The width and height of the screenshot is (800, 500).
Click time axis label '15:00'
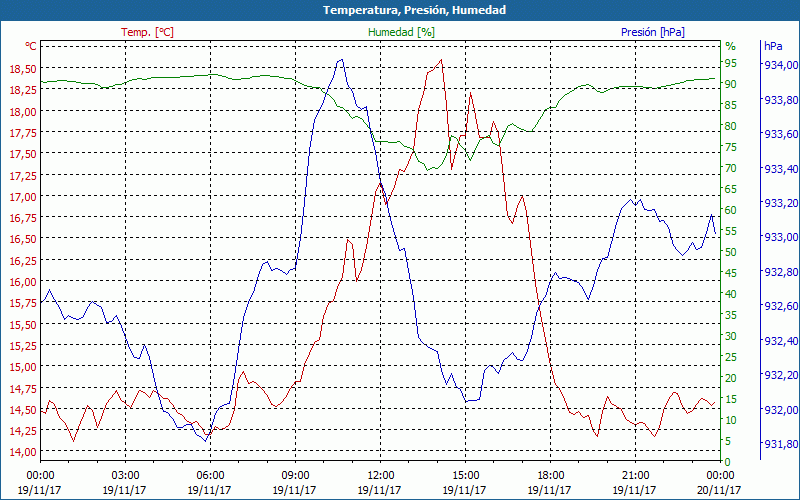point(465,476)
